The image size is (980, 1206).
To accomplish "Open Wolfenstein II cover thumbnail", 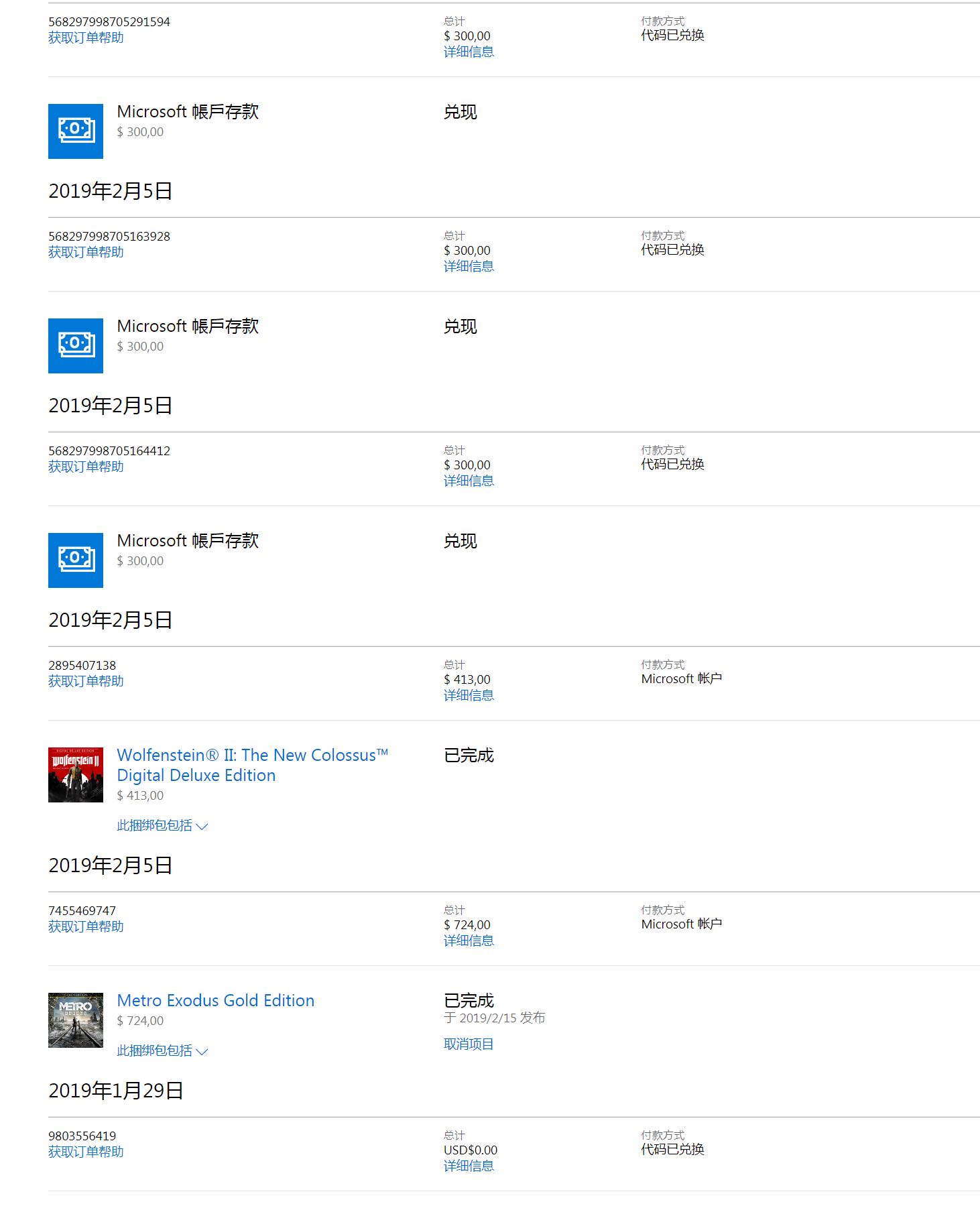I will coord(76,775).
